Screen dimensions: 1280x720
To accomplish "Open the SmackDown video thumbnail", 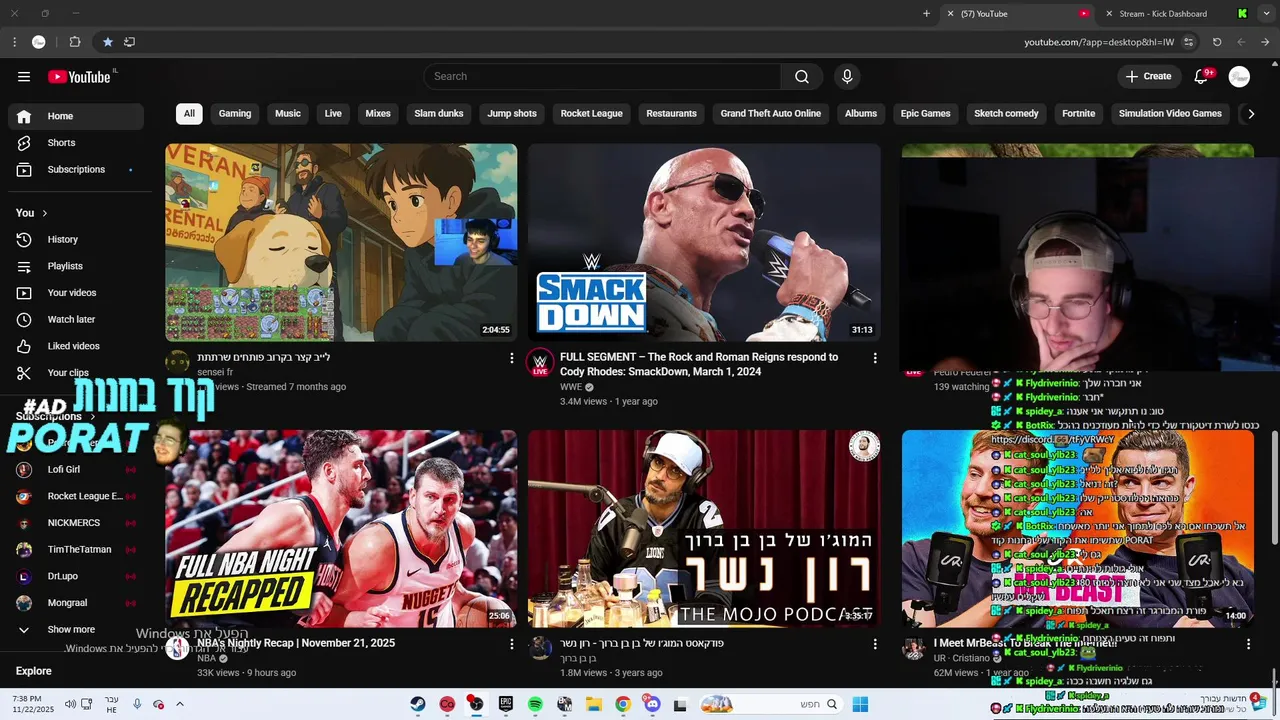I will [x=704, y=243].
